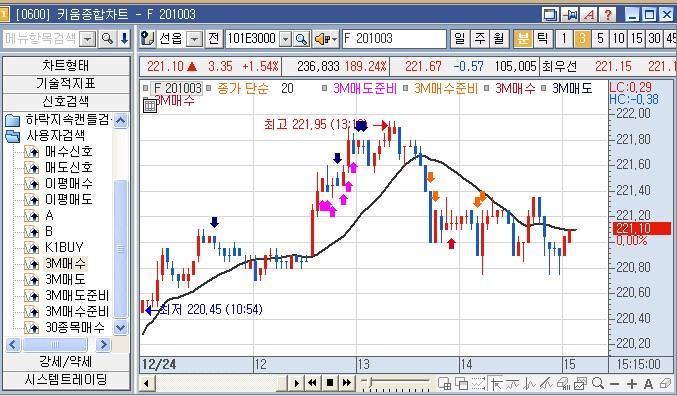The height and width of the screenshot is (396, 677).
Task: Click the grid table icon in chart corner
Action: pos(150,105)
